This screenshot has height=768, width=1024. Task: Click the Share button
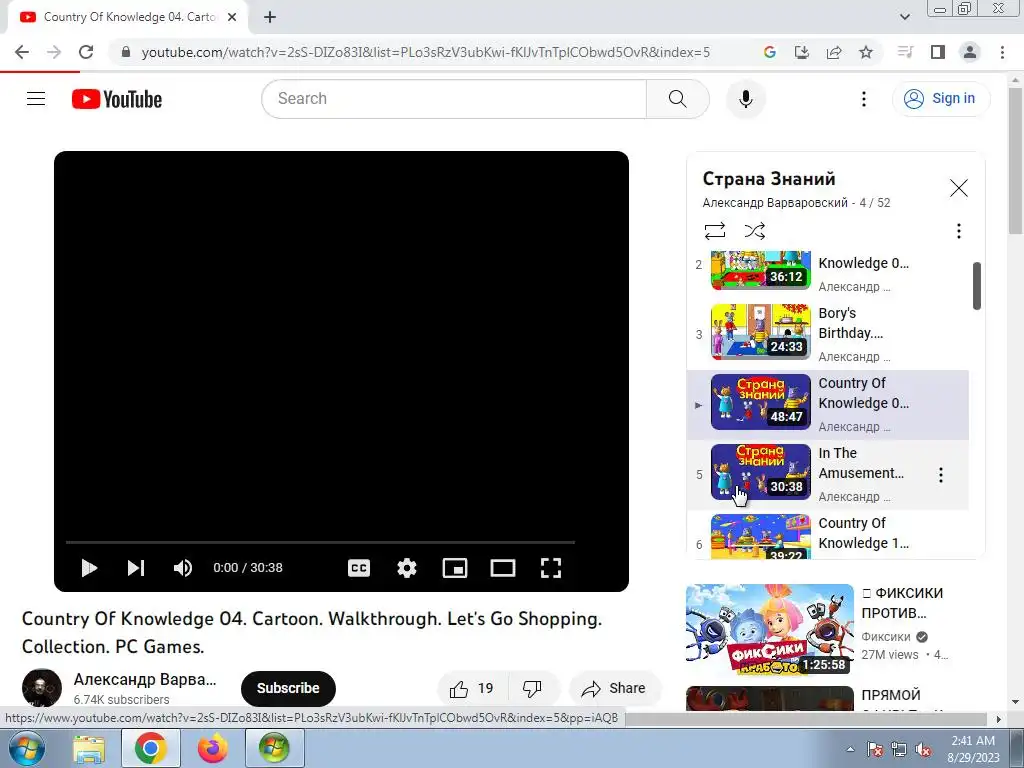[614, 688]
